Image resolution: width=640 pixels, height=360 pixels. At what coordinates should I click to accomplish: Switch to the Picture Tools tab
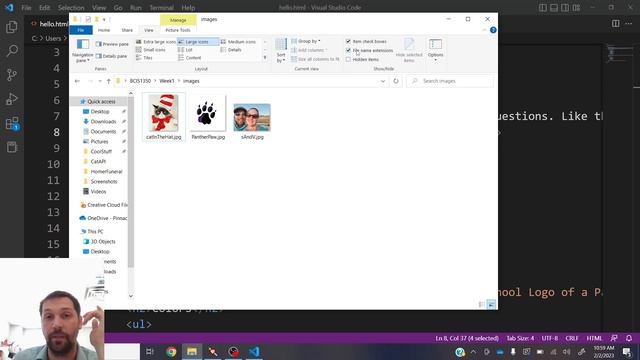[x=178, y=30]
